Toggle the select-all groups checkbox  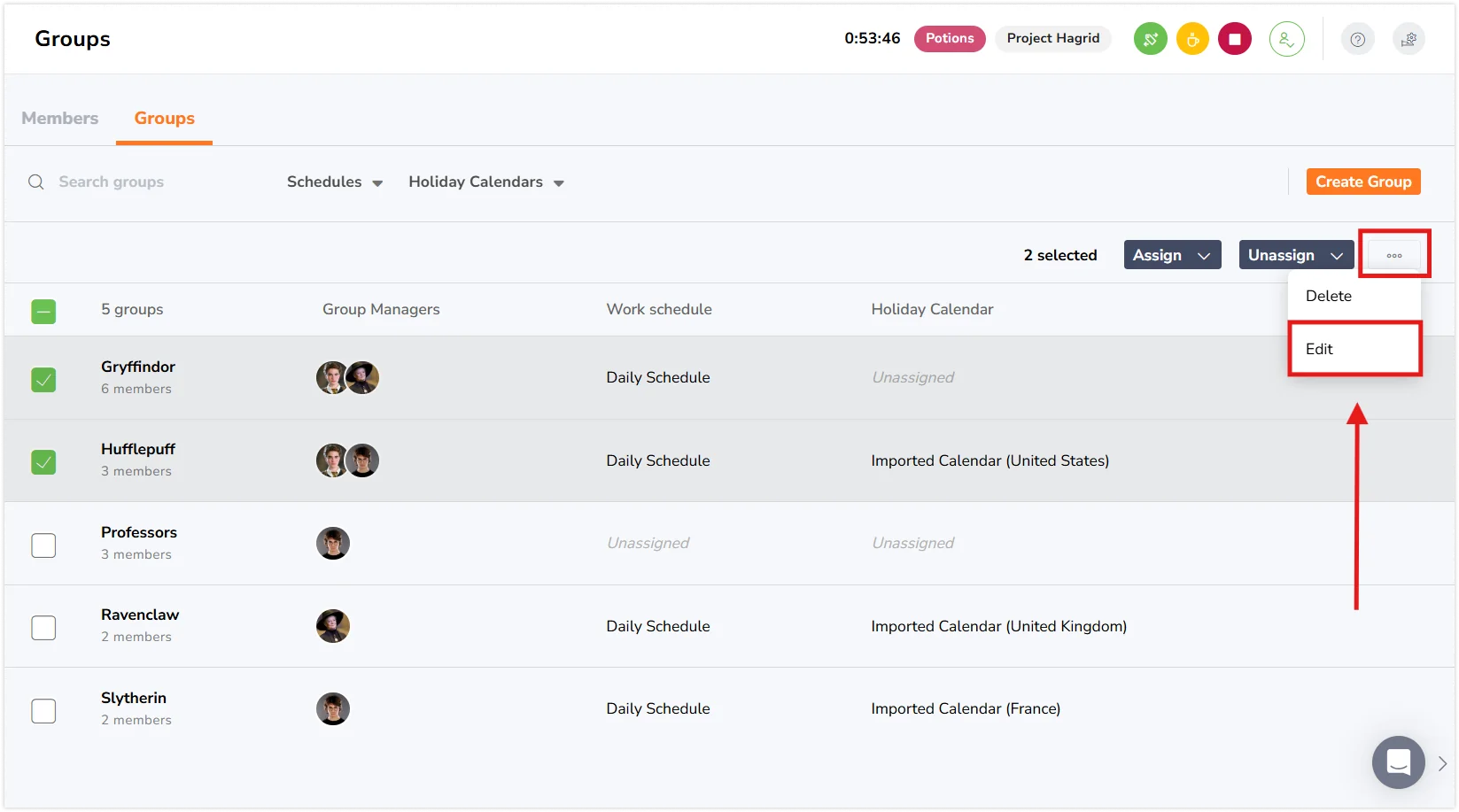(43, 312)
